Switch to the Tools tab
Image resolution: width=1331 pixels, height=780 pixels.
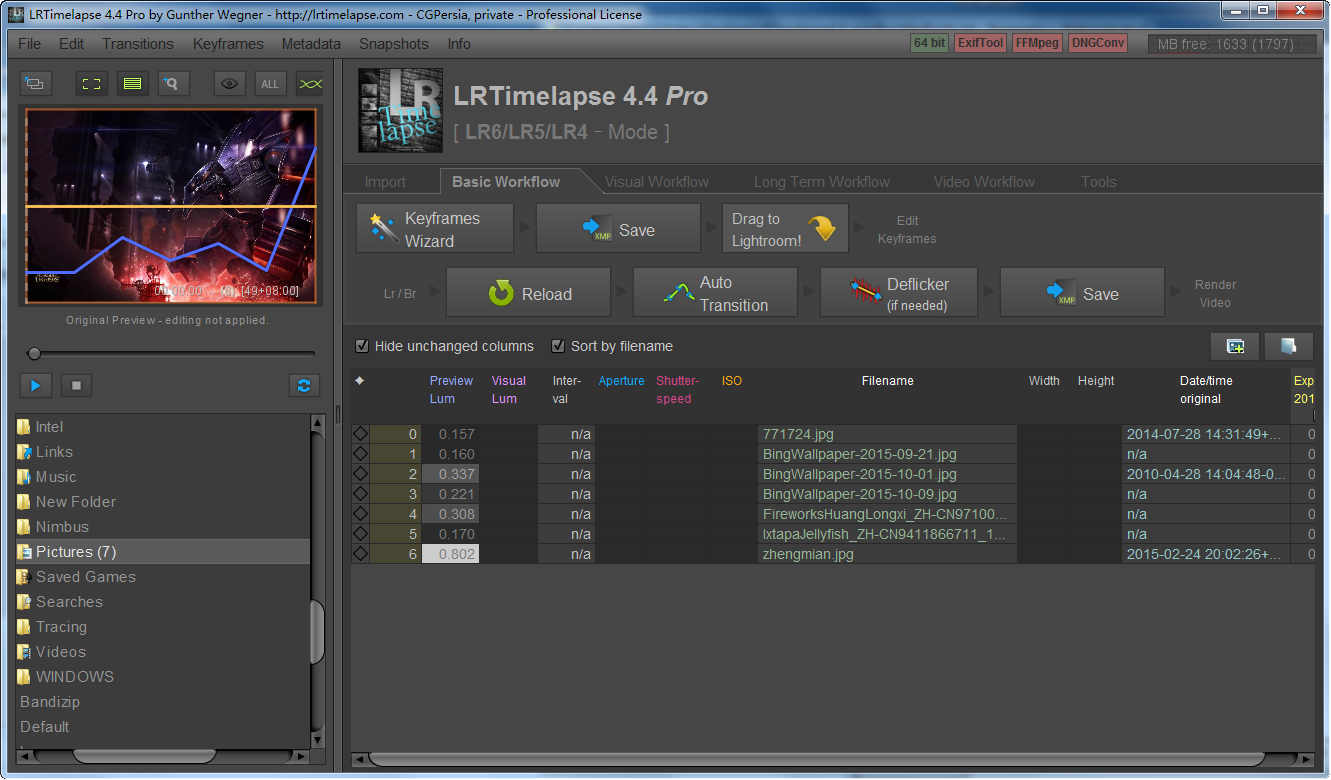click(x=1098, y=182)
